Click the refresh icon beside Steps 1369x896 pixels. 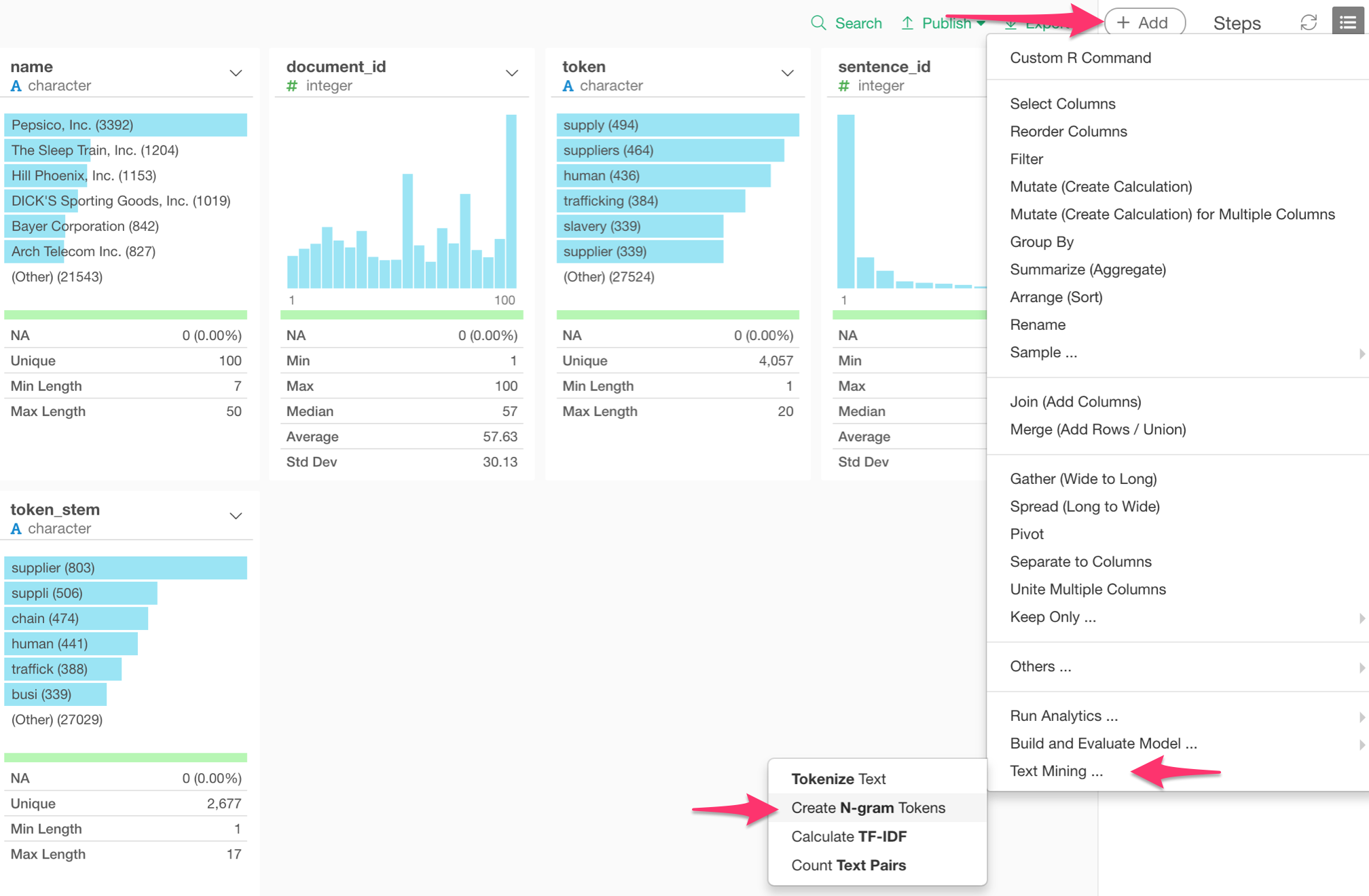click(1308, 21)
